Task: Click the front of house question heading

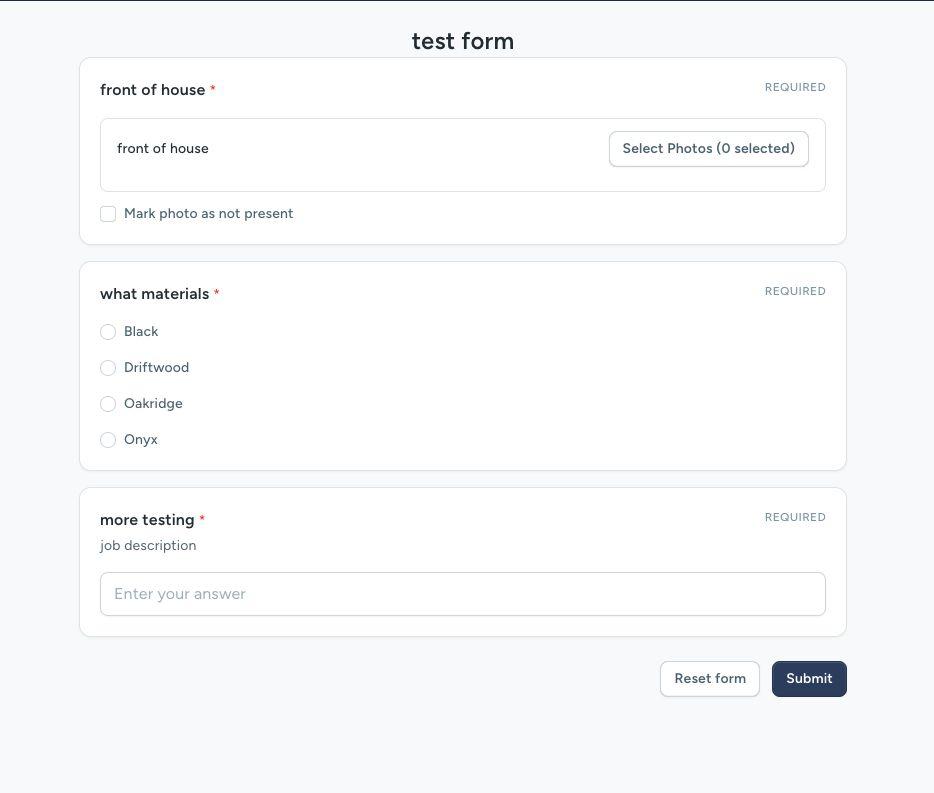Action: pyautogui.click(x=152, y=90)
